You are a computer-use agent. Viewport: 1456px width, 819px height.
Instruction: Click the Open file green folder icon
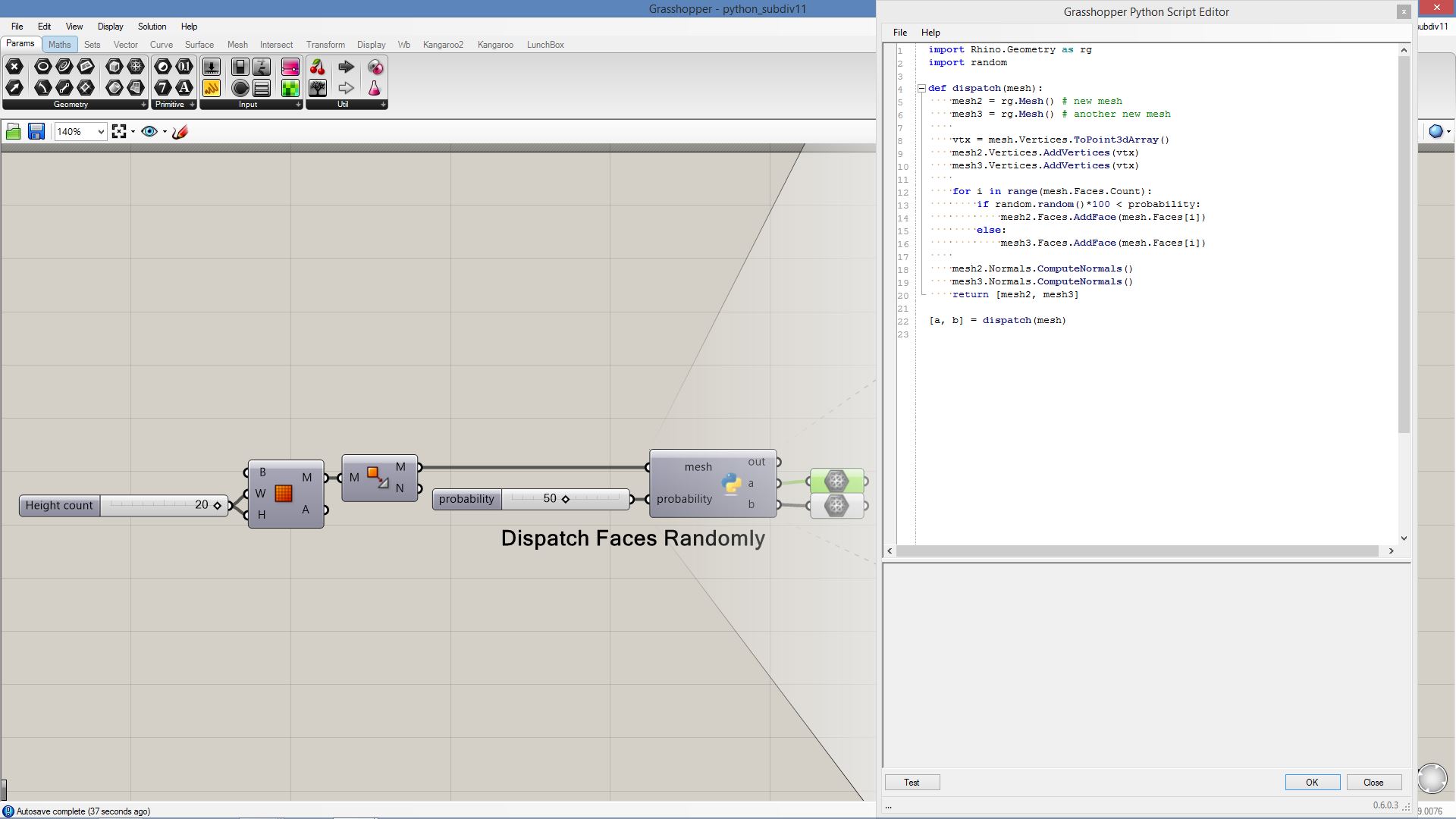point(13,132)
